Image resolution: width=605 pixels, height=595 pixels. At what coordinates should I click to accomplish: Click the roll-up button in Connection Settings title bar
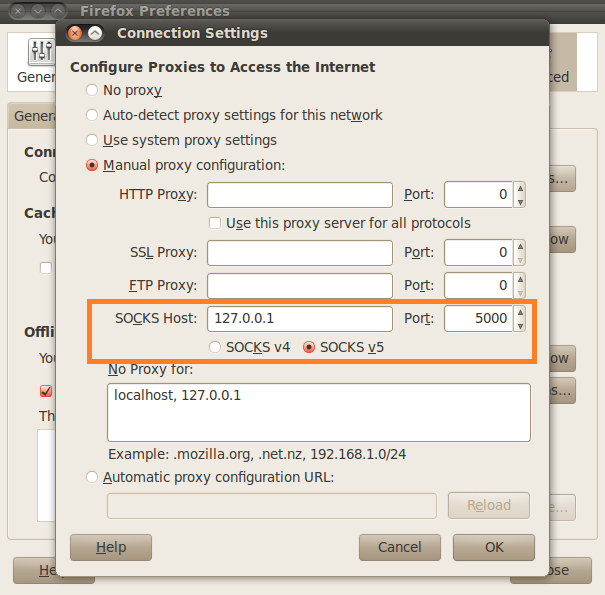95,33
